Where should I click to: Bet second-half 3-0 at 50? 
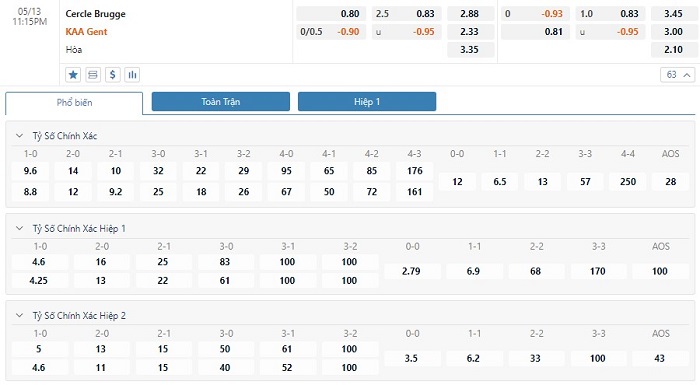(x=225, y=349)
